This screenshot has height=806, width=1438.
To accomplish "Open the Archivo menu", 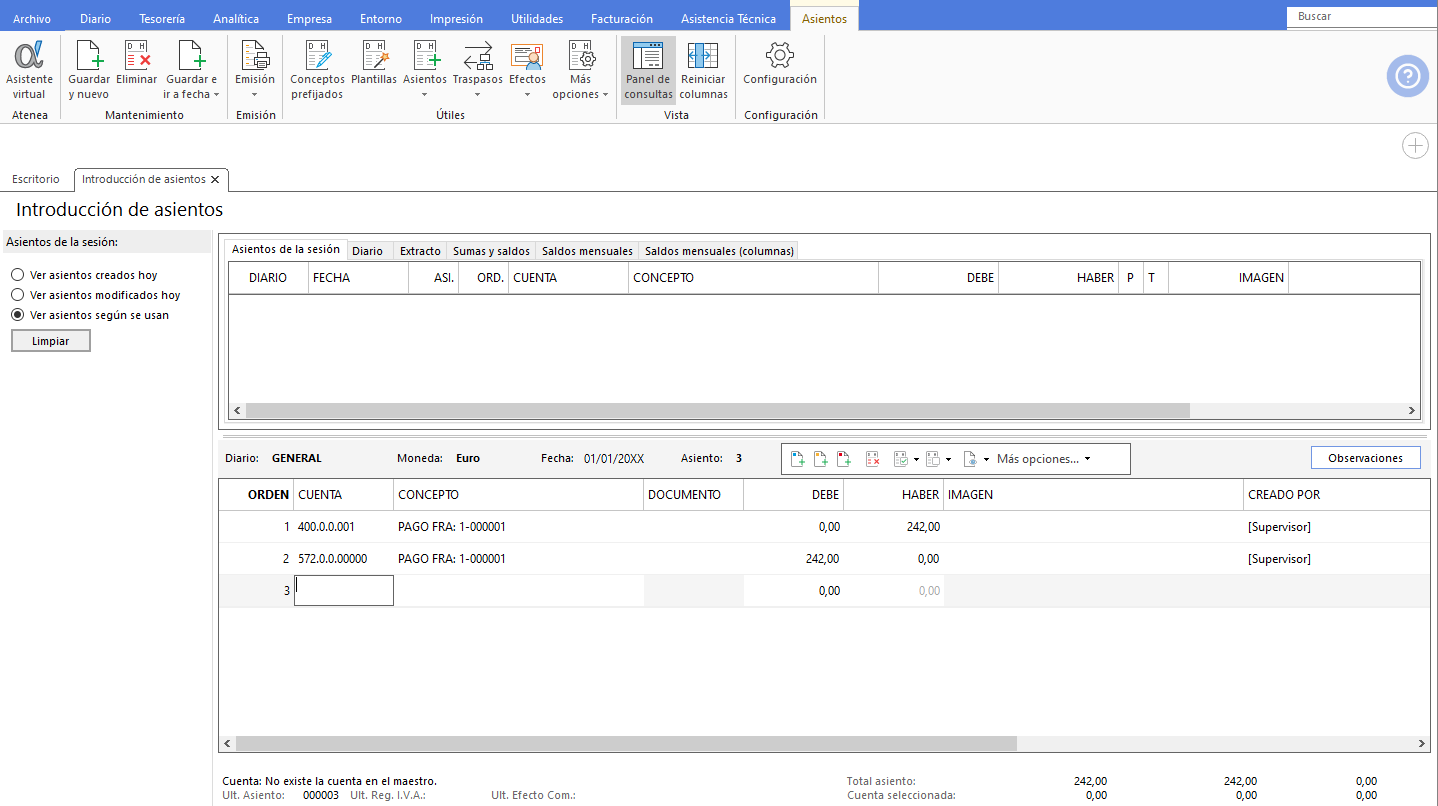I will coord(32,18).
